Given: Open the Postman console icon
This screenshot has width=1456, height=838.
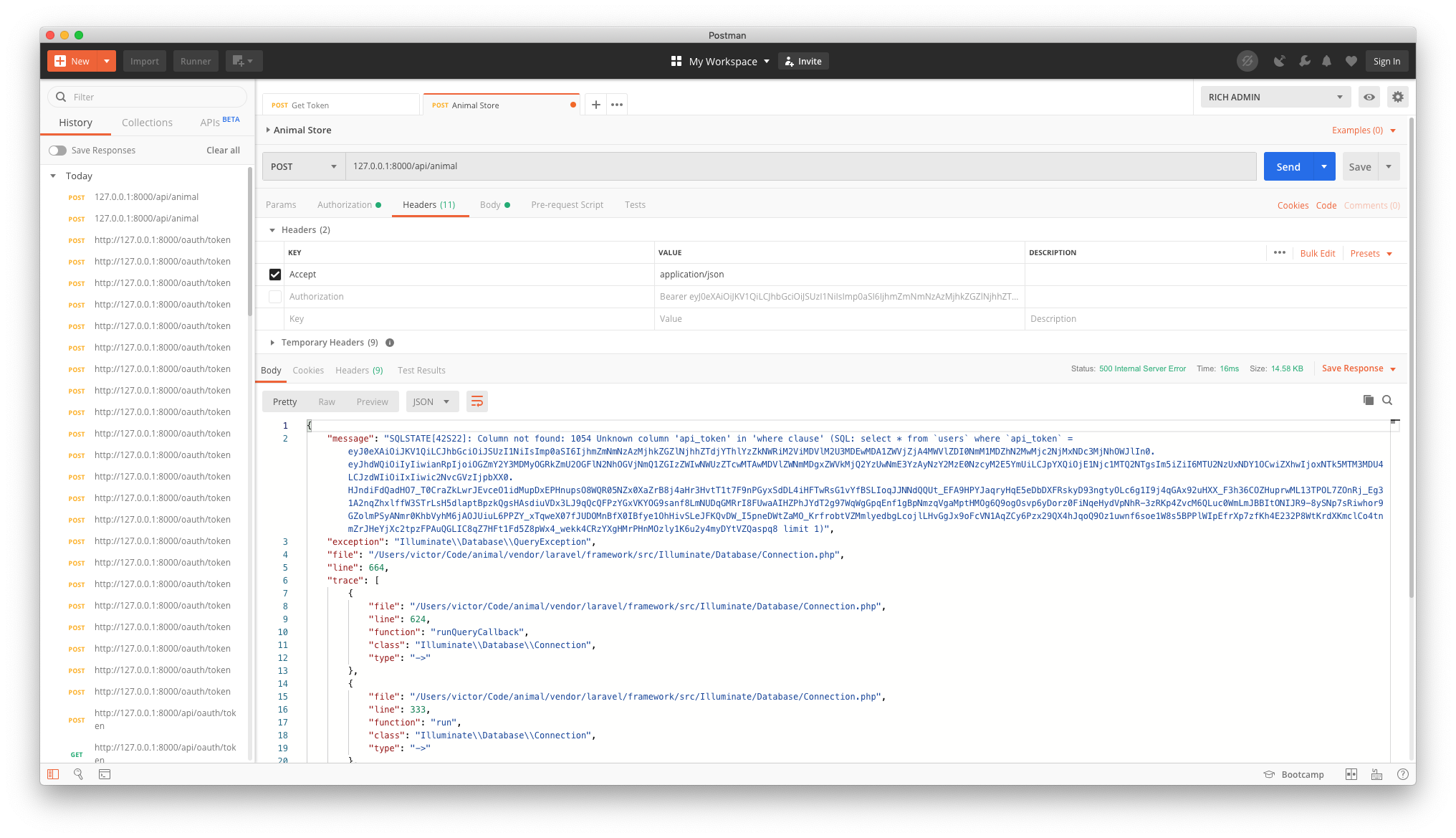Looking at the screenshot, I should coord(105,774).
